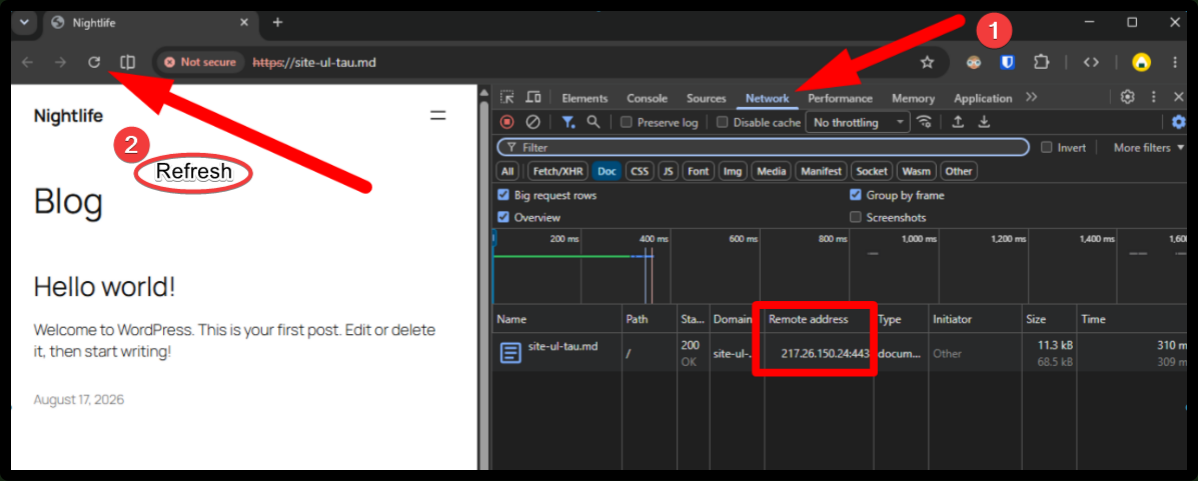Uncheck Group by frame
Viewport: 1198px width, 481px height.
(855, 195)
